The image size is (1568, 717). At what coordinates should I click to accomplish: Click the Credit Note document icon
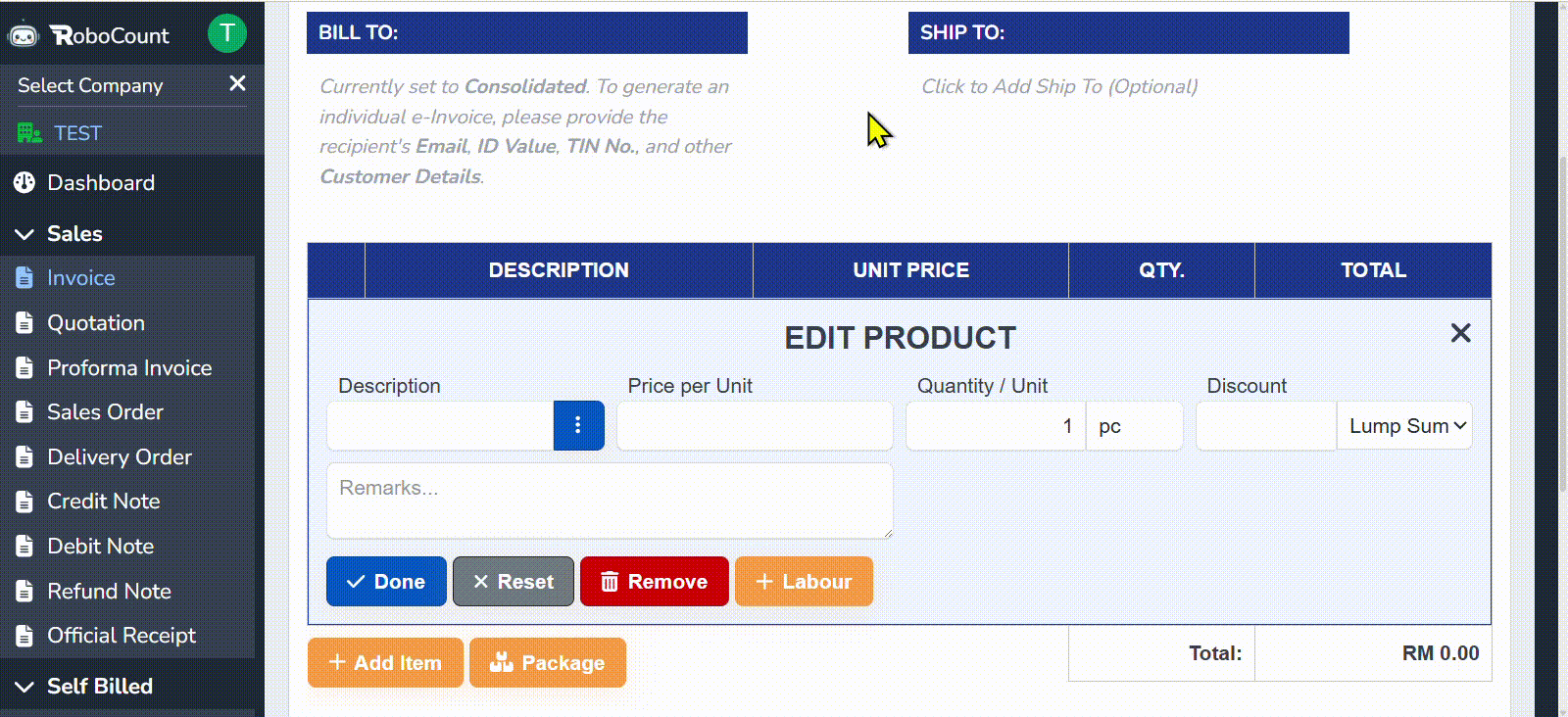click(24, 502)
